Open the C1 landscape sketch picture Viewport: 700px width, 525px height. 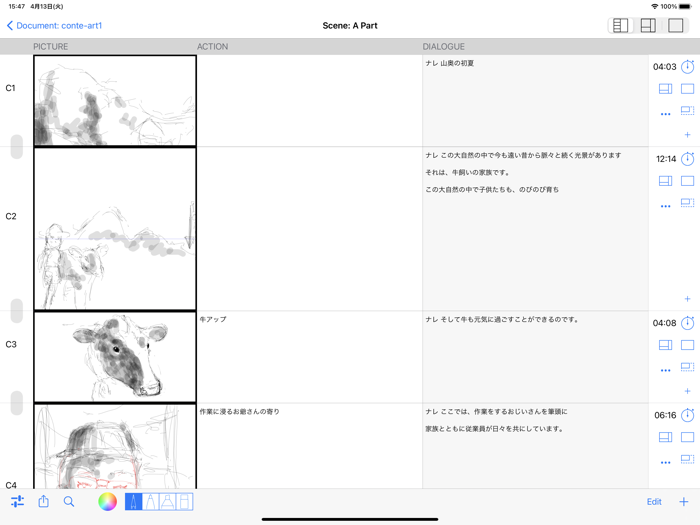coord(115,100)
